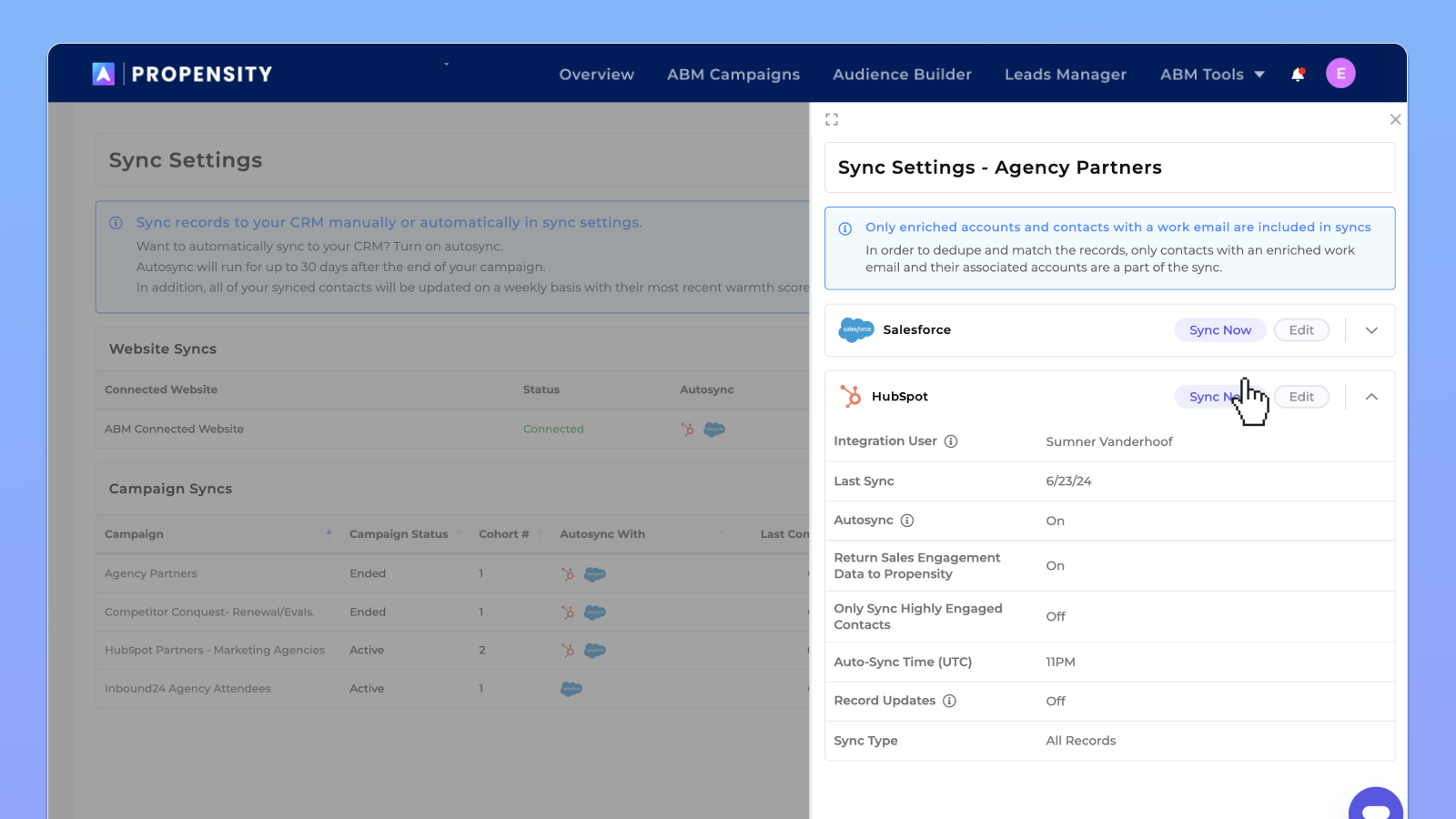Screen dimensions: 1456x819
Task: Click the expand panel fullscreen icon
Action: pos(832,119)
